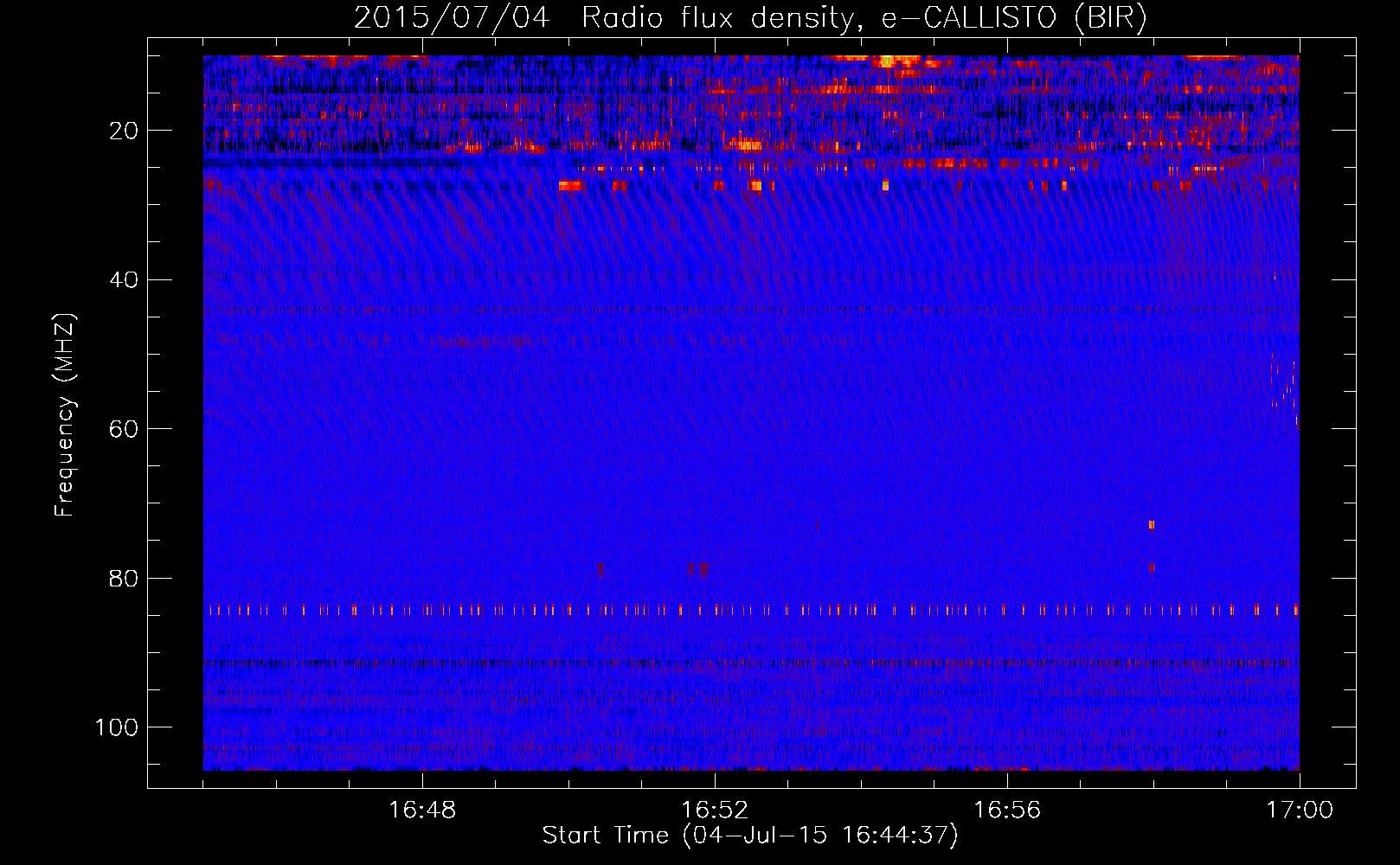Click the '100' frequency tick label

[x=117, y=727]
